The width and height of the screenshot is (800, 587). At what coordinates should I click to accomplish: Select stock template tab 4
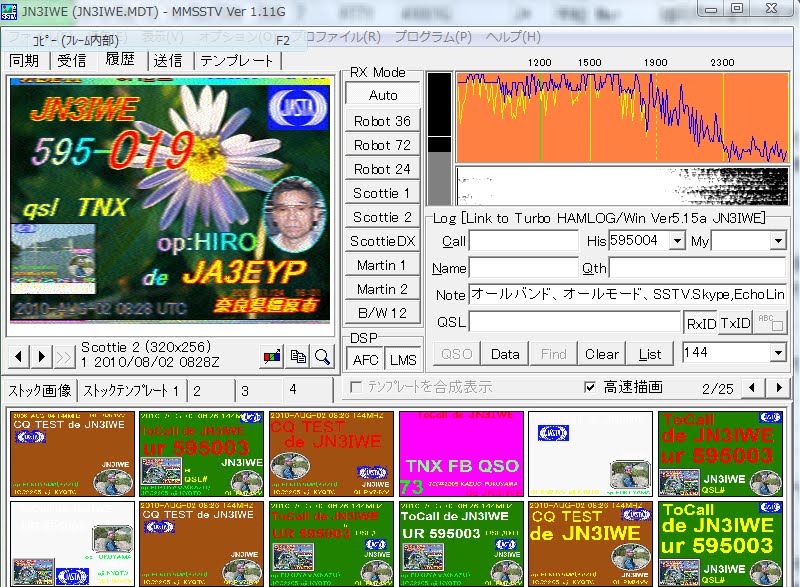[306, 391]
